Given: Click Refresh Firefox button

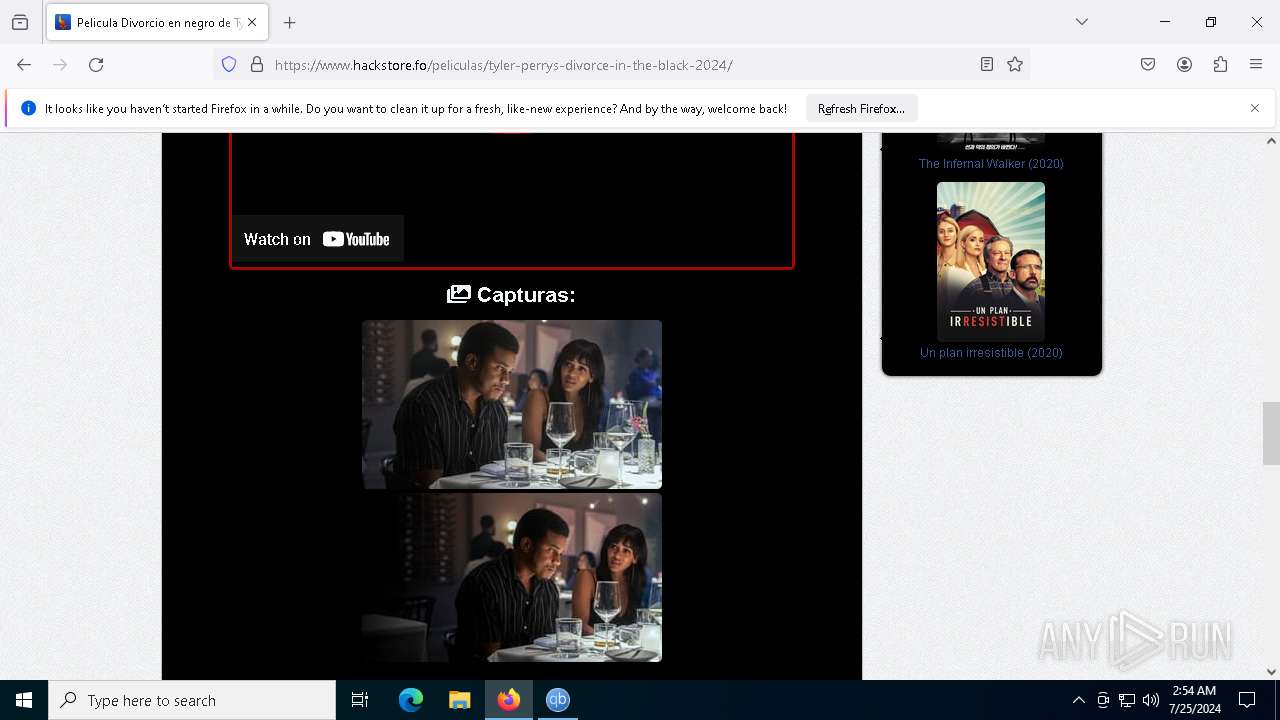Looking at the screenshot, I should (x=861, y=109).
